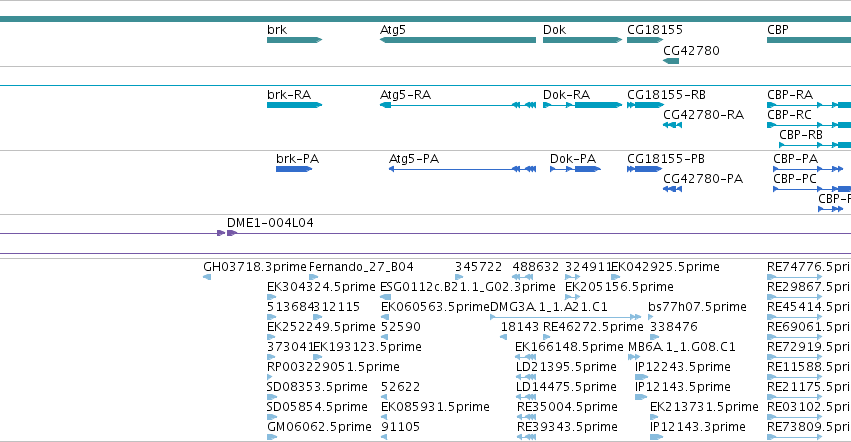Select the MB6A.1_1.G08.C1 EST label
Viewport: 851px width, 442px height.
point(682,347)
